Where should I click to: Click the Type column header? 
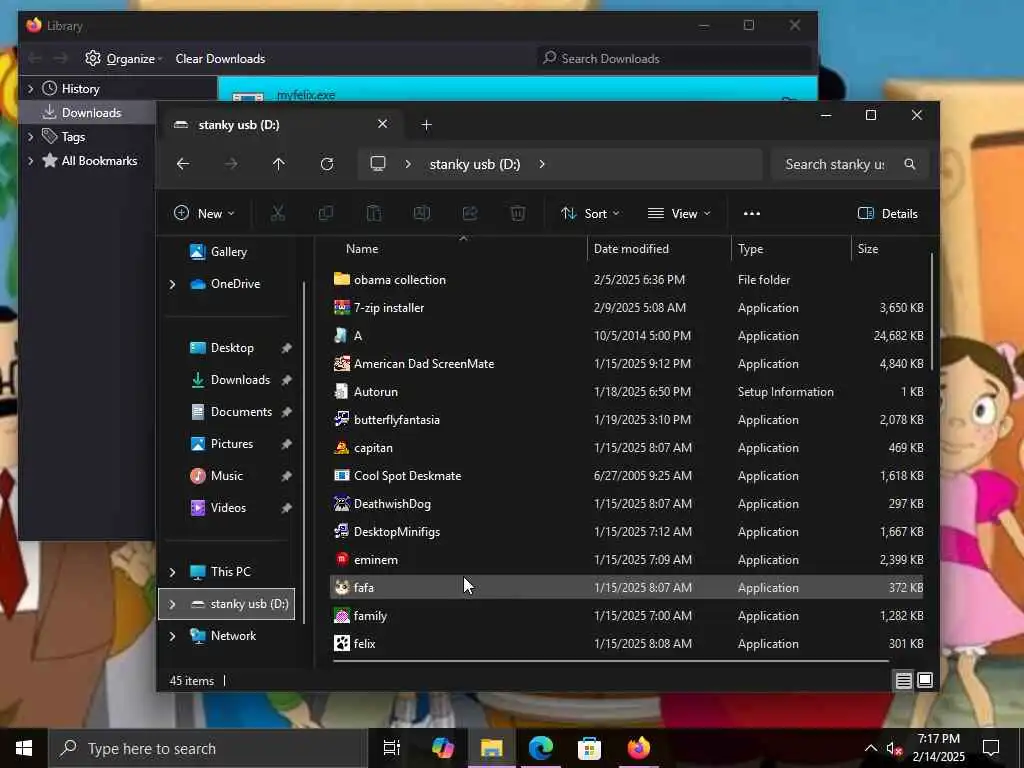[x=750, y=249]
